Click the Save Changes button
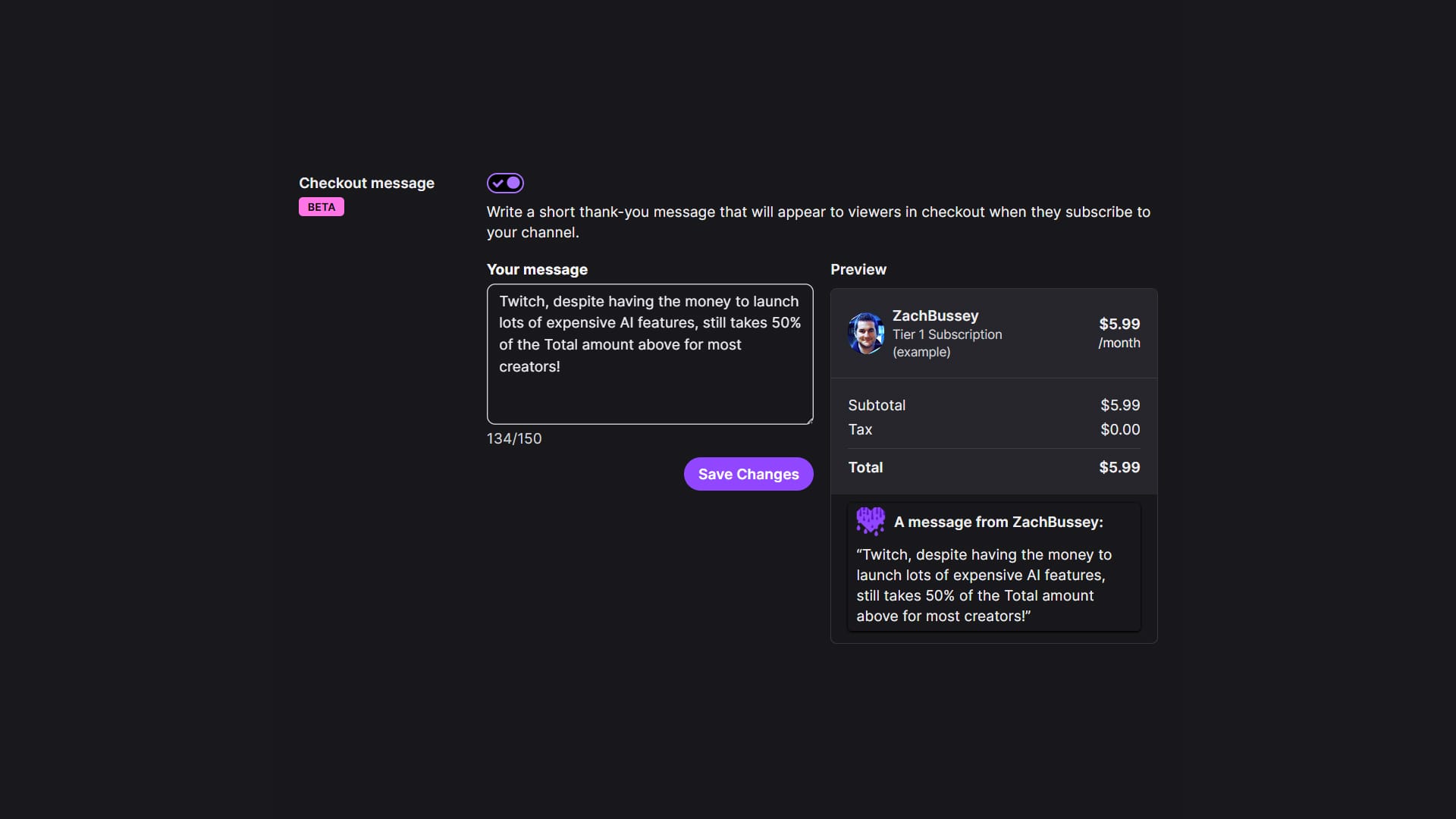The width and height of the screenshot is (1456, 819). [748, 474]
